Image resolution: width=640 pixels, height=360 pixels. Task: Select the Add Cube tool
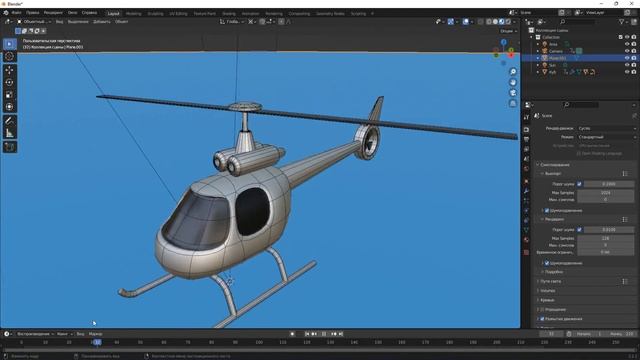[x=9, y=147]
